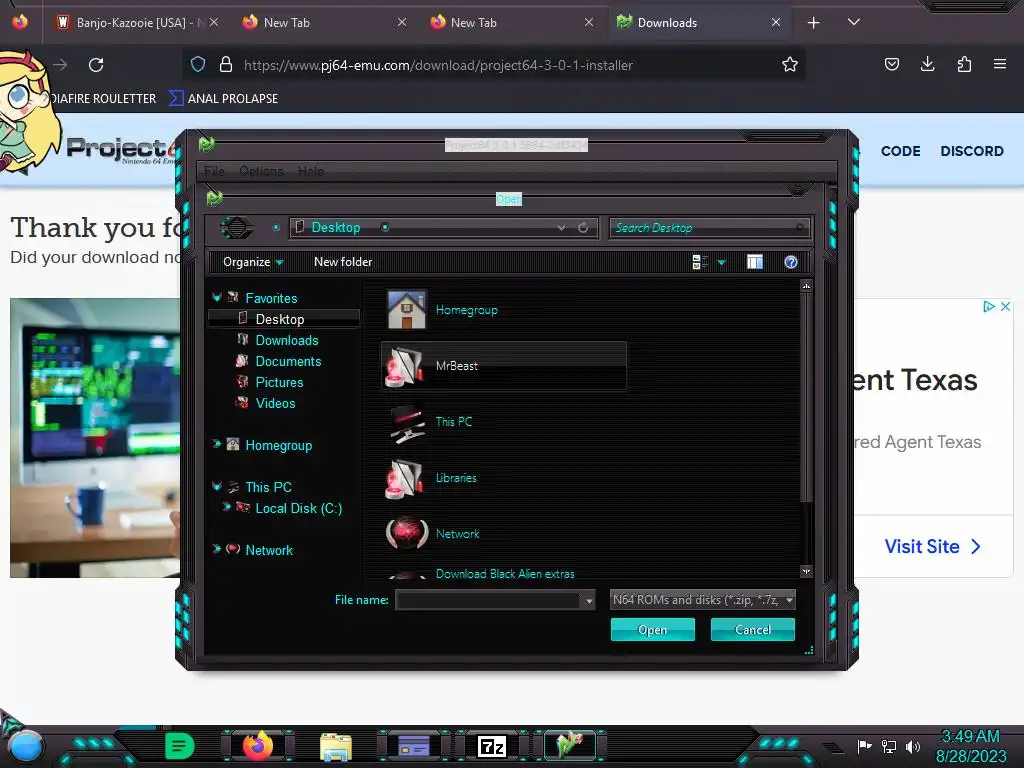Image resolution: width=1024 pixels, height=768 pixels.
Task: Open the Start orb
Action: pyautogui.click(x=26, y=747)
